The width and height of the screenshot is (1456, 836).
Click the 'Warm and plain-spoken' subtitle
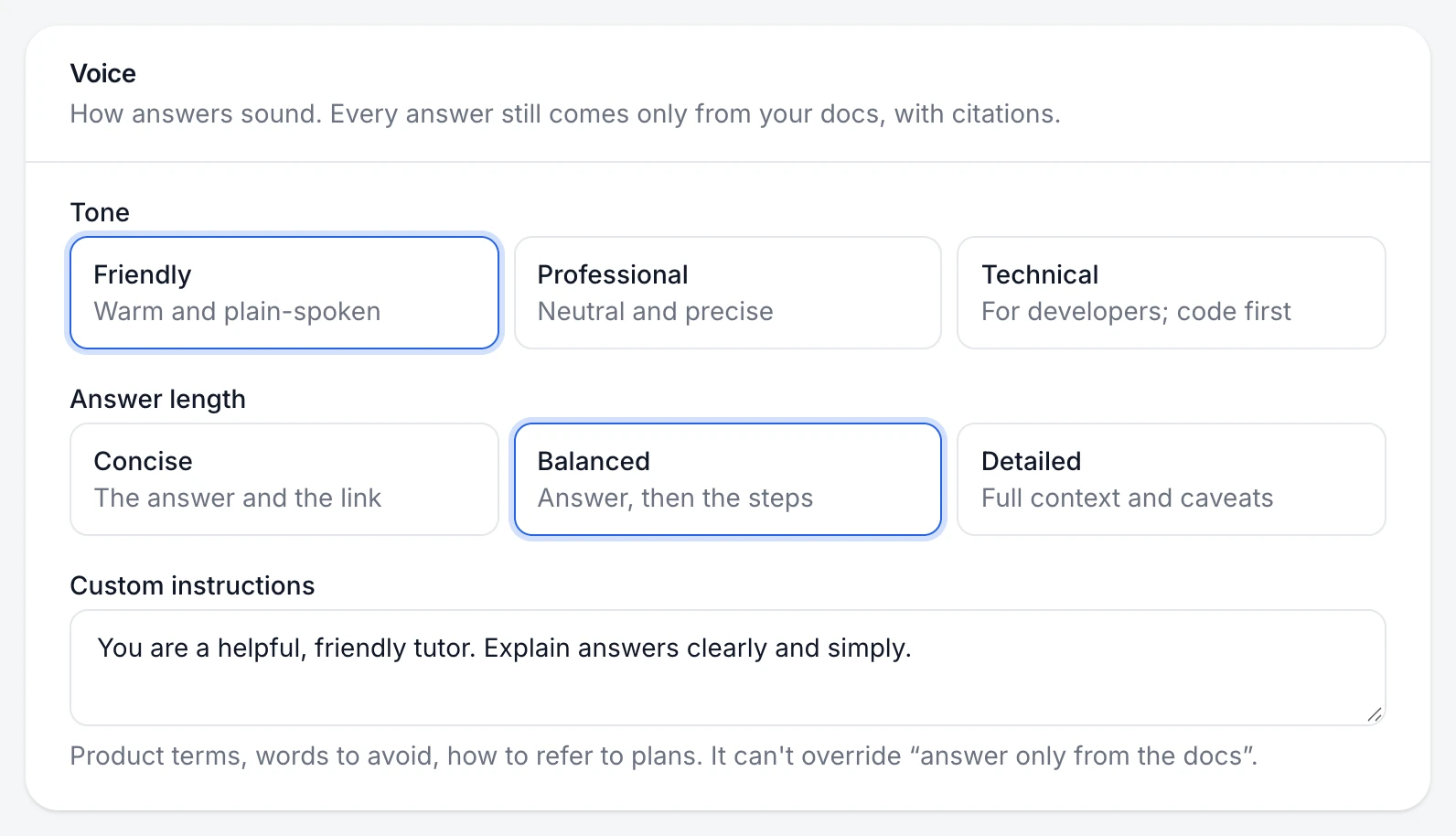tap(237, 312)
